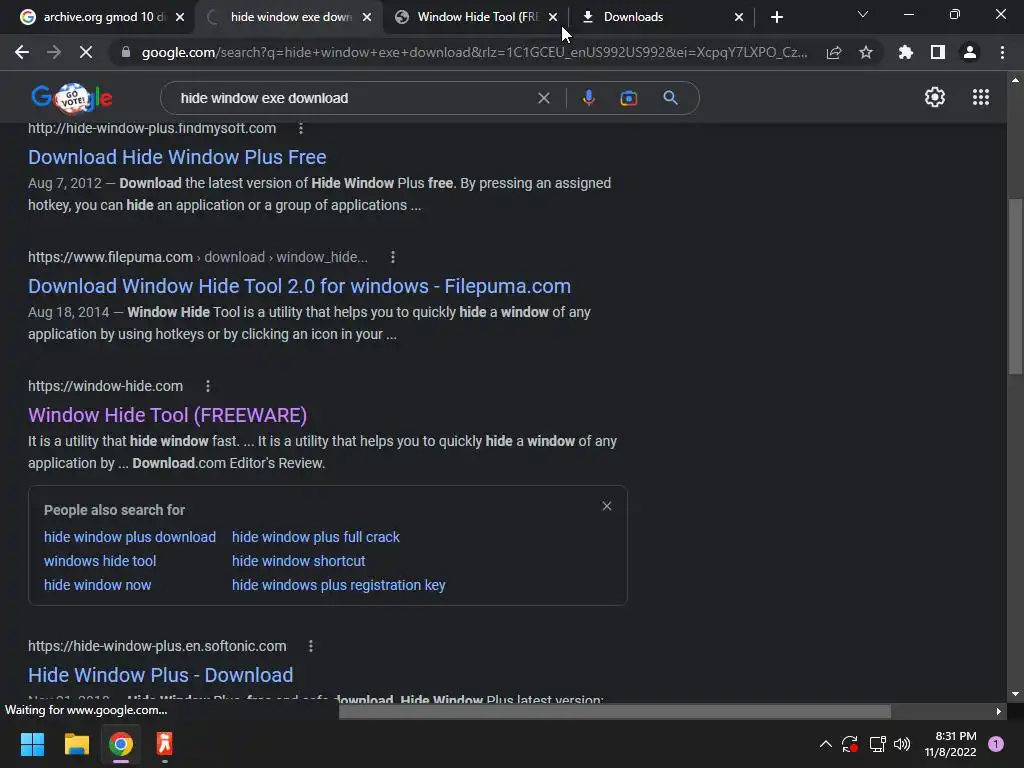Stop loading the page
1024x768 pixels.
pos(86,52)
